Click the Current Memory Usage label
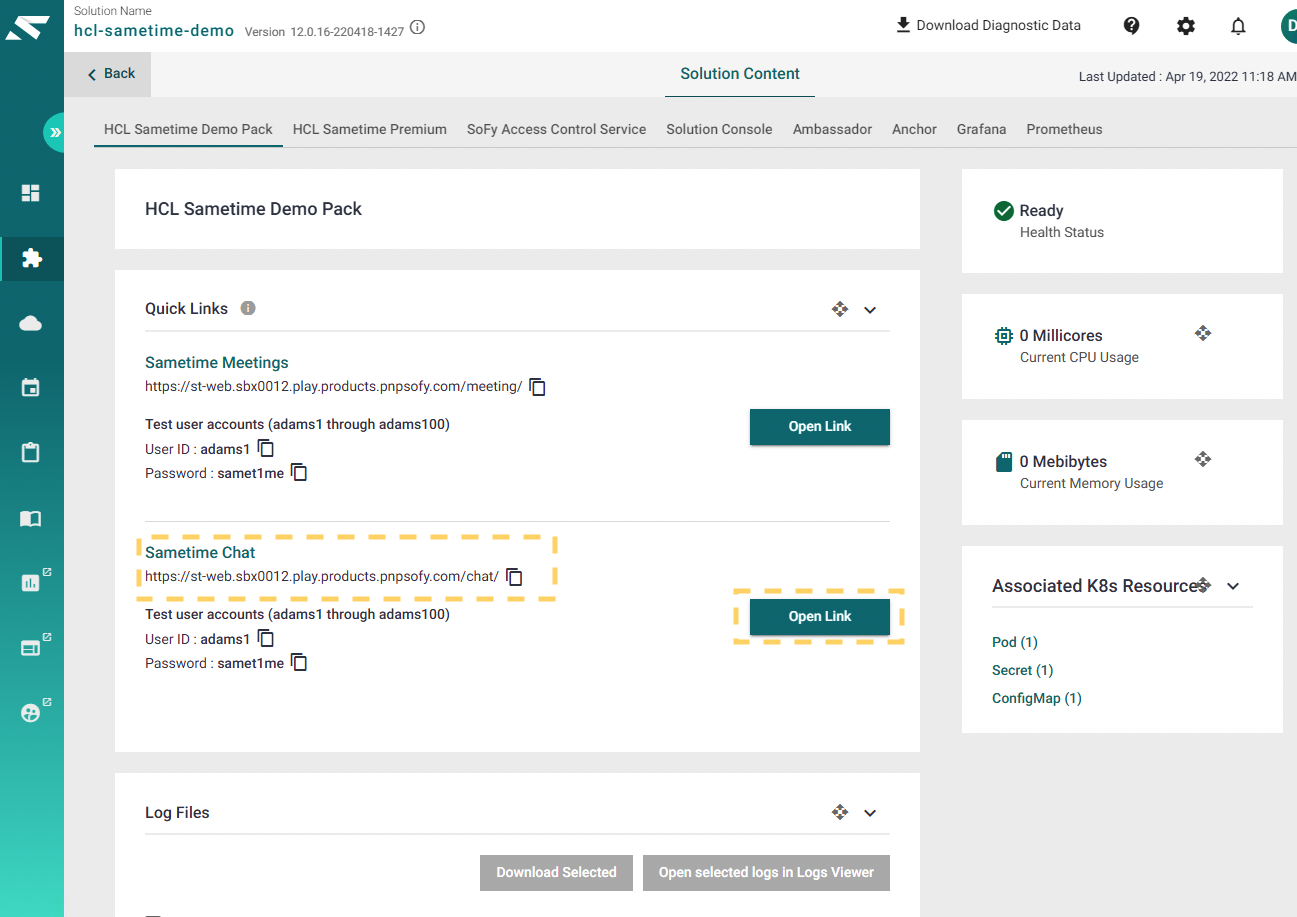 point(1092,483)
